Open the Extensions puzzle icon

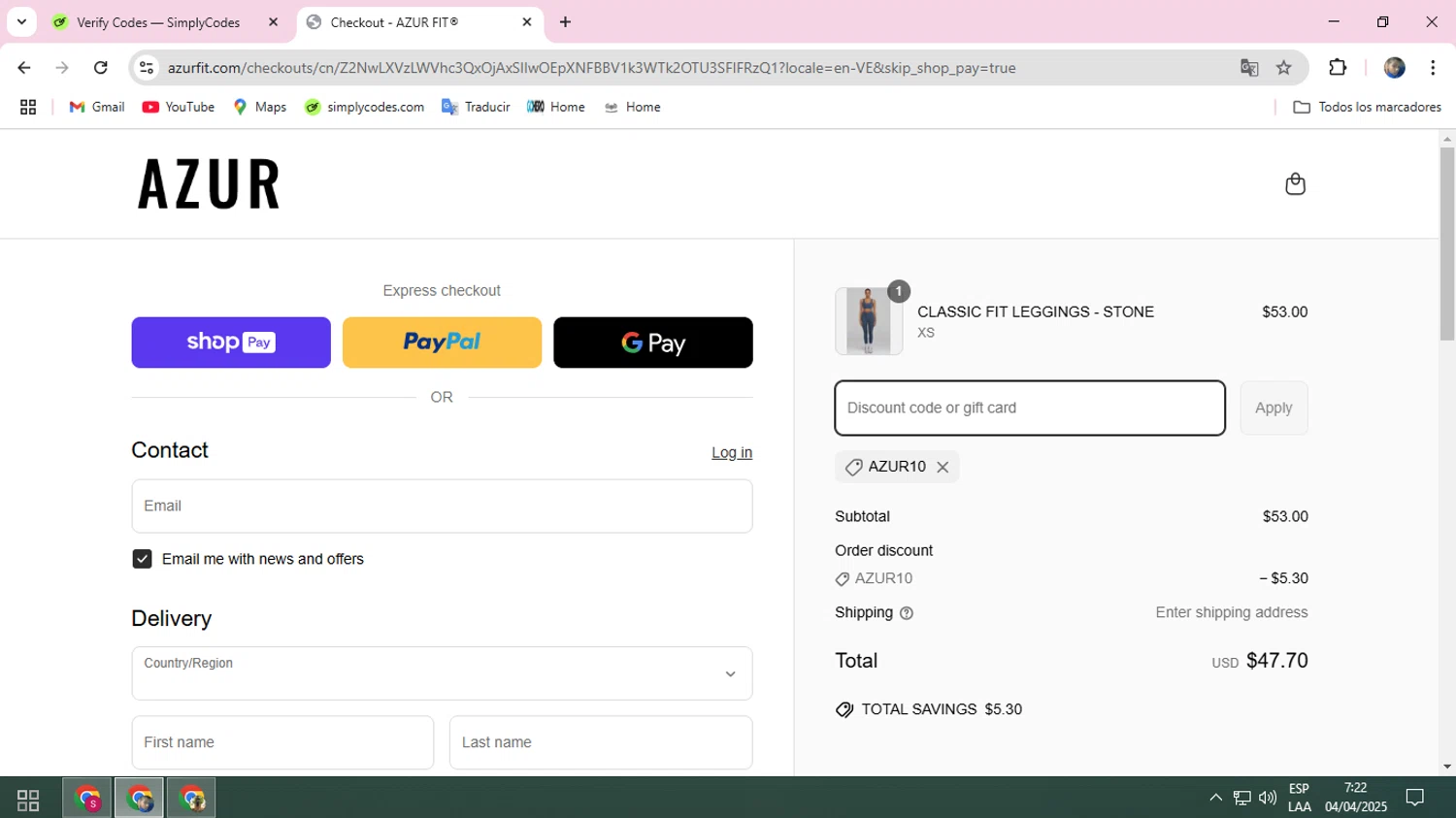coord(1338,68)
